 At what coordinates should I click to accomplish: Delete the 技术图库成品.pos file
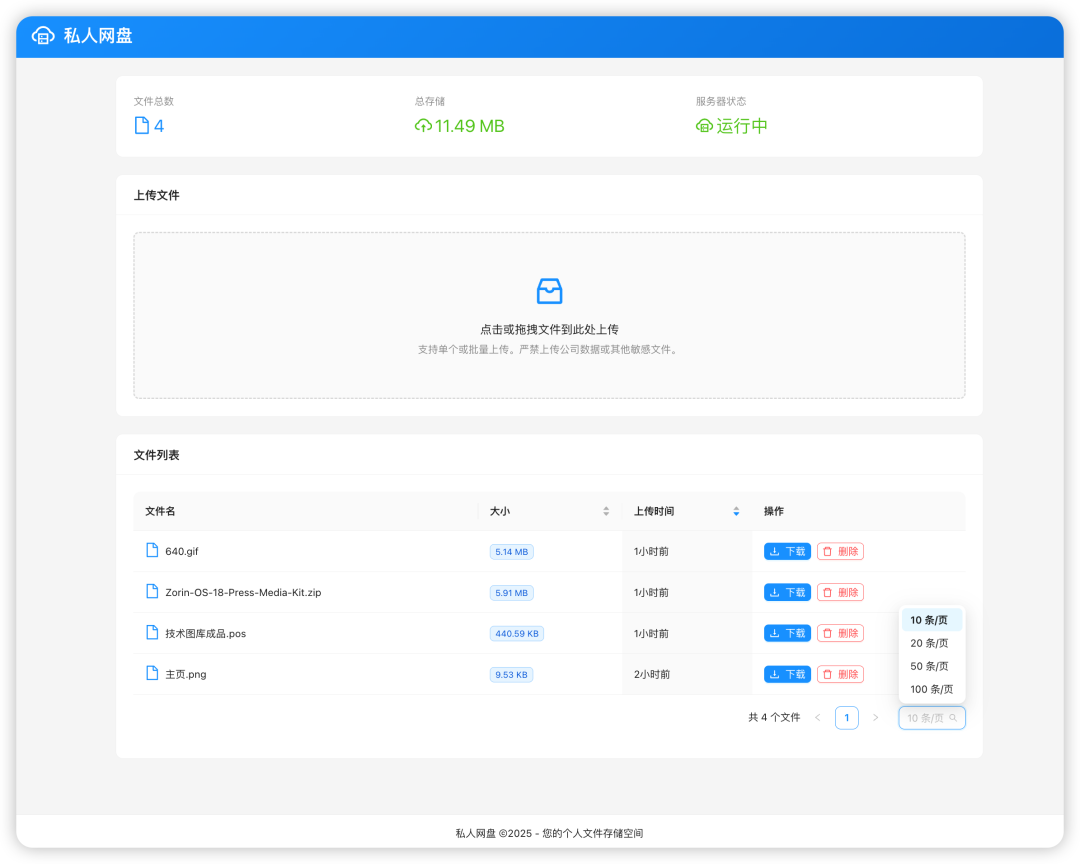840,633
